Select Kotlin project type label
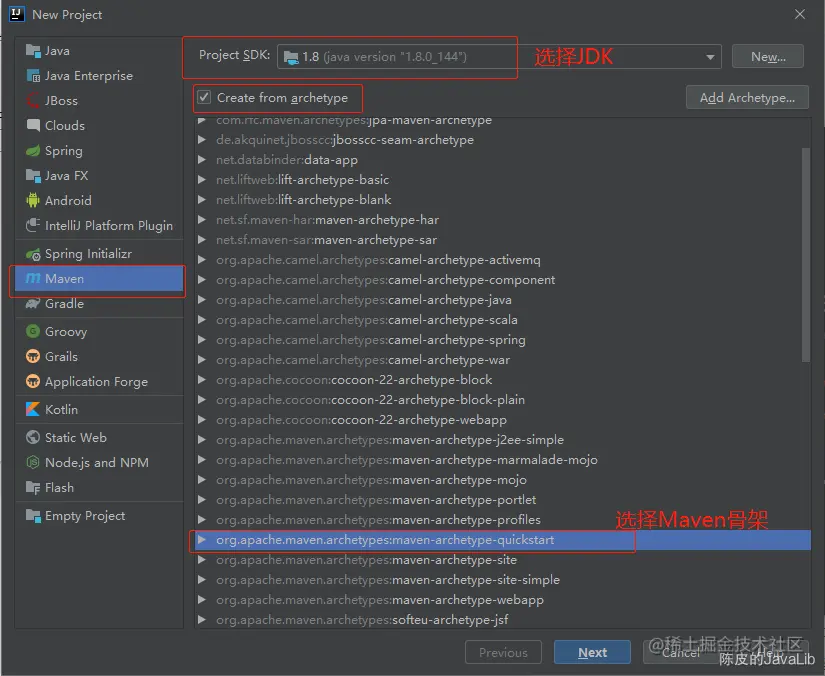Viewport: 825px width, 676px height. point(61,409)
